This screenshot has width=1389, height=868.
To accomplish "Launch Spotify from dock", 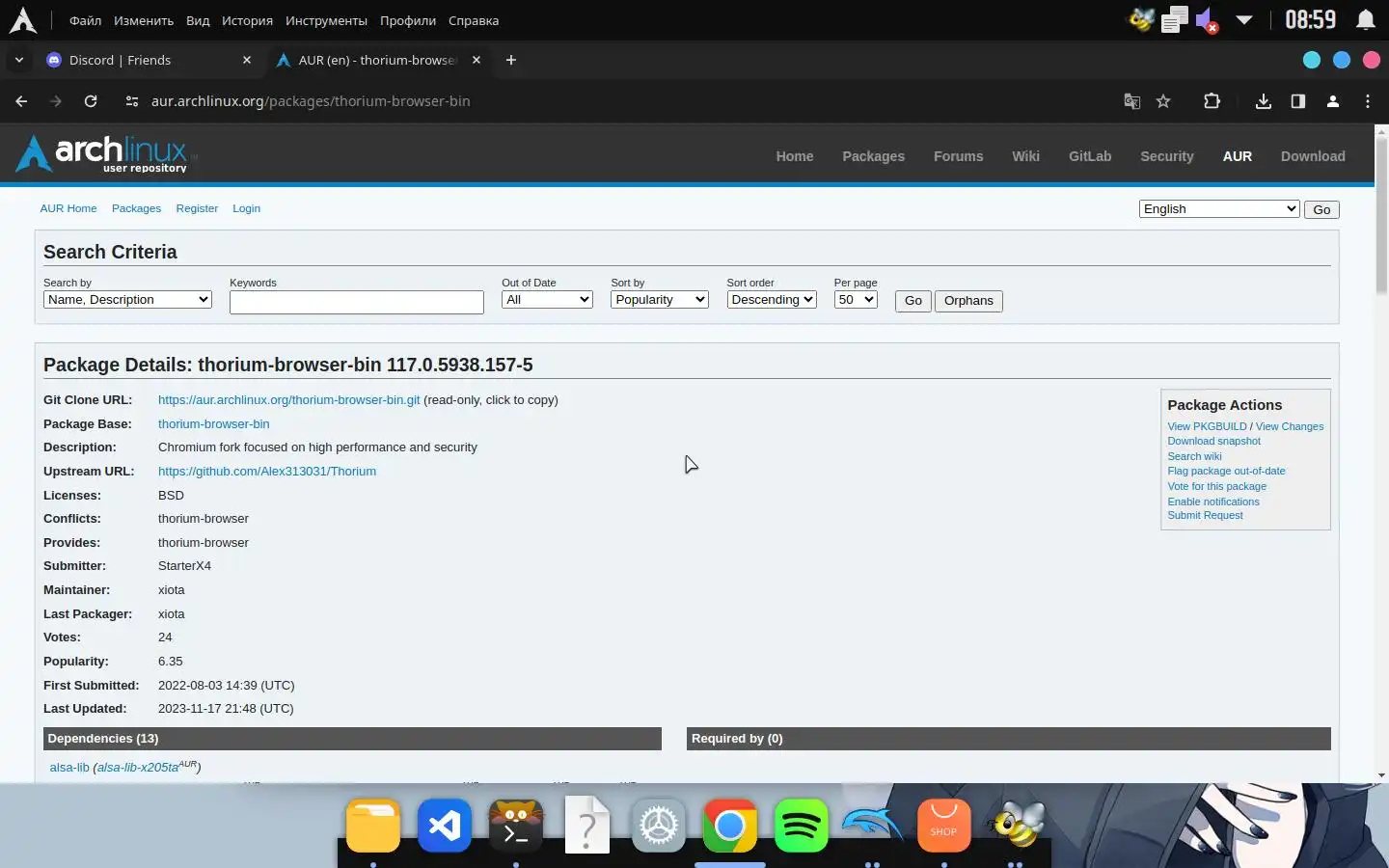I will tap(801, 826).
